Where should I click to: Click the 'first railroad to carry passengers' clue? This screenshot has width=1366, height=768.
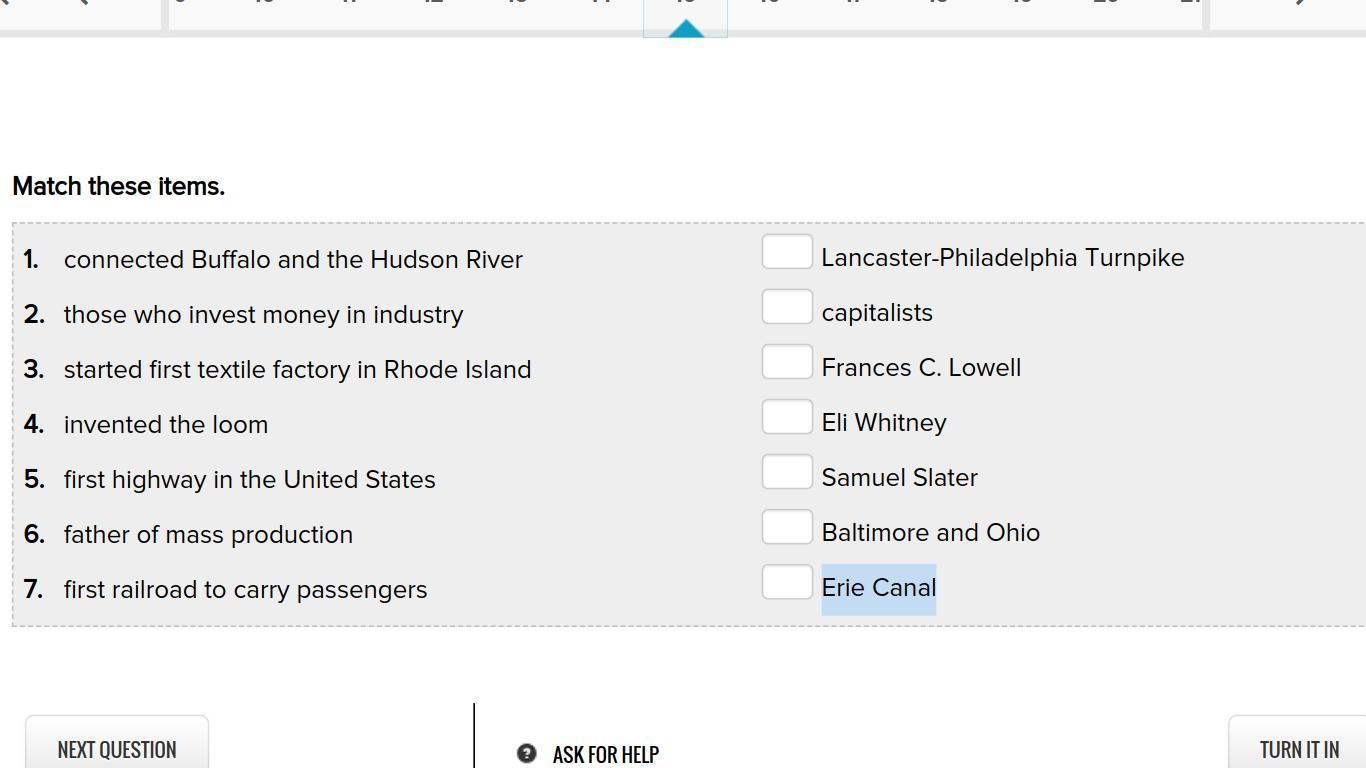245,590
